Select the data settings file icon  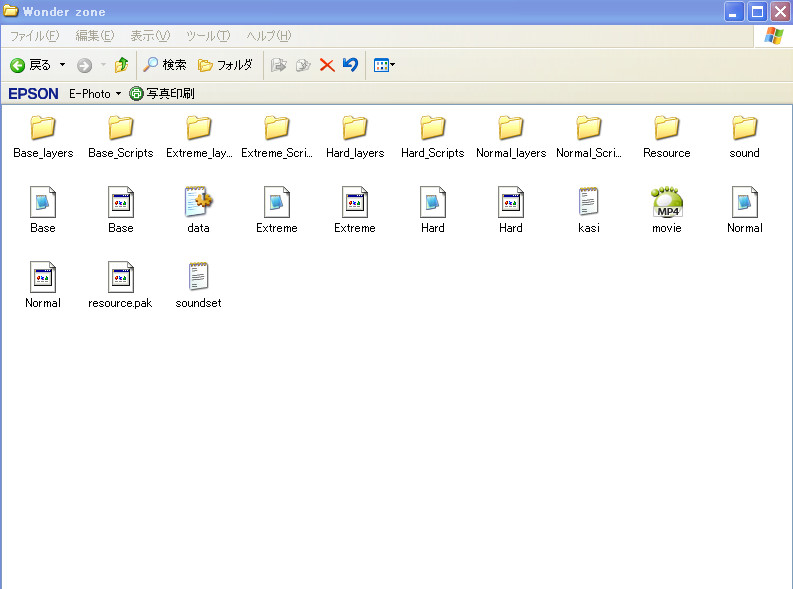[x=198, y=202]
